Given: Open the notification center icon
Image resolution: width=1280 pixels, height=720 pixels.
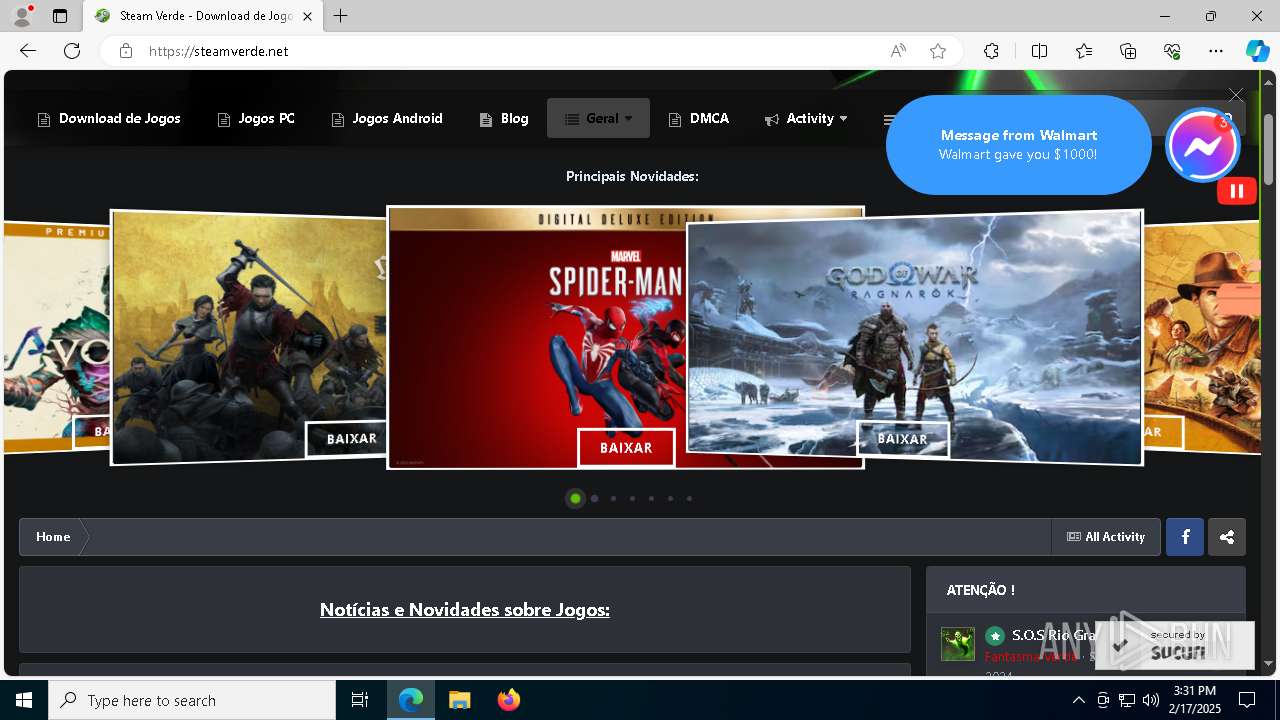Looking at the screenshot, I should click(1247, 700).
